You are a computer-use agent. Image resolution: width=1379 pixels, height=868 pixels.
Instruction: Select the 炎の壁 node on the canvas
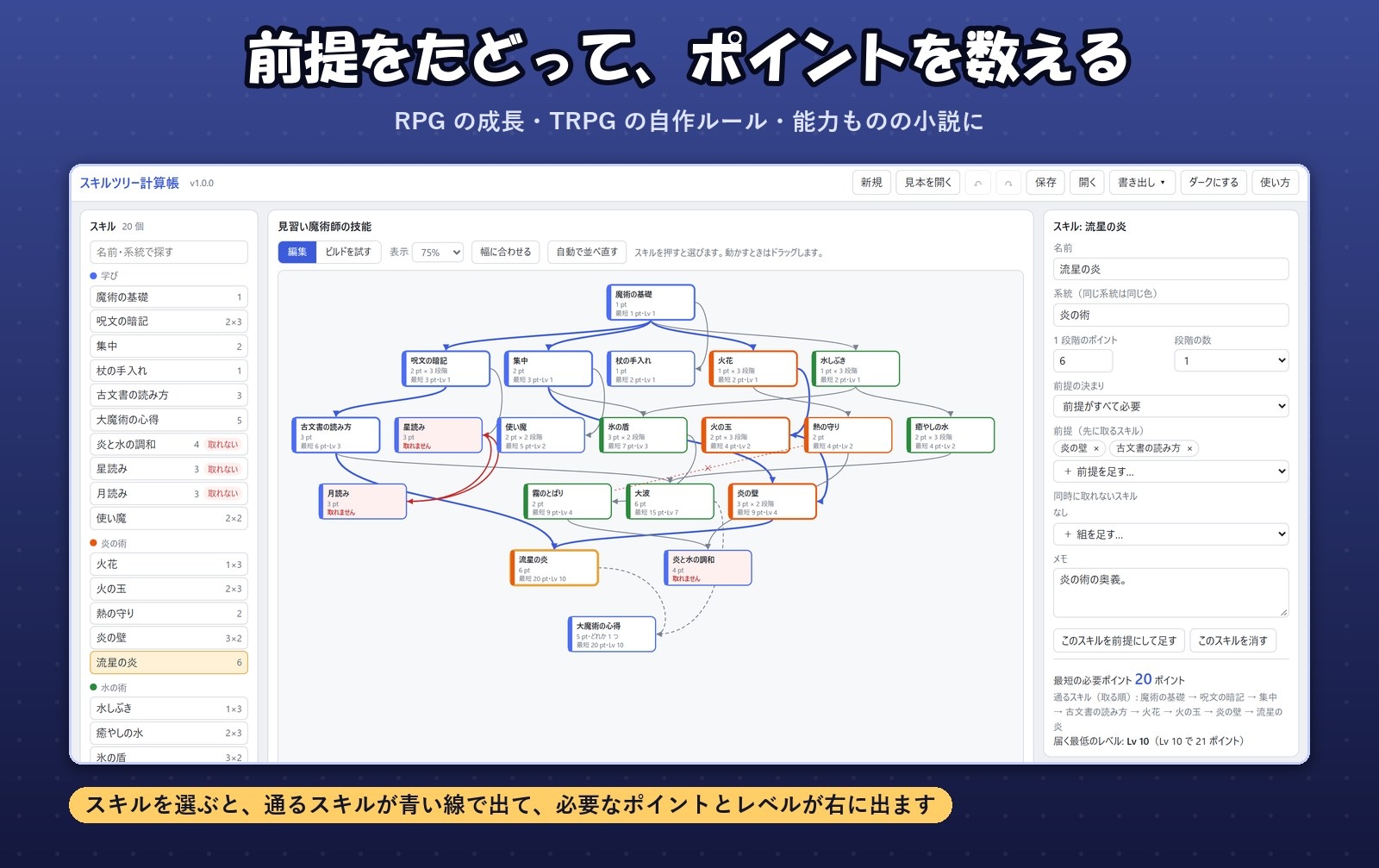pyautogui.click(x=772, y=502)
